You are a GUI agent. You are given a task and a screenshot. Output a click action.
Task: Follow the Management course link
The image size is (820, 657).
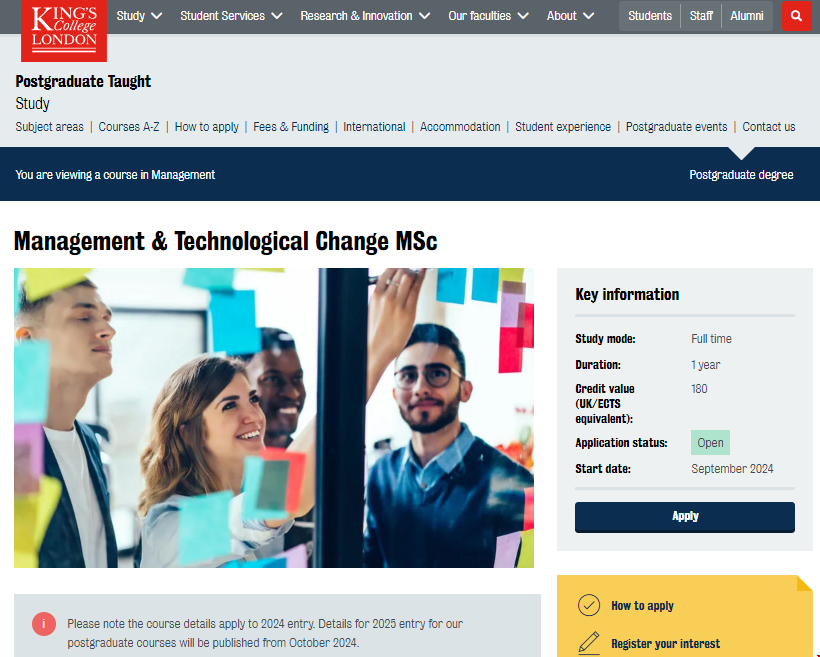[183, 175]
